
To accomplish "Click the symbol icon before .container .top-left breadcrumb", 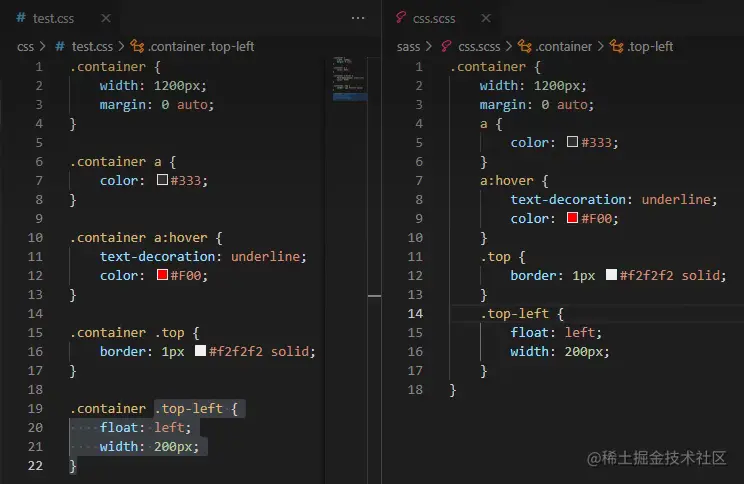I will (137, 46).
